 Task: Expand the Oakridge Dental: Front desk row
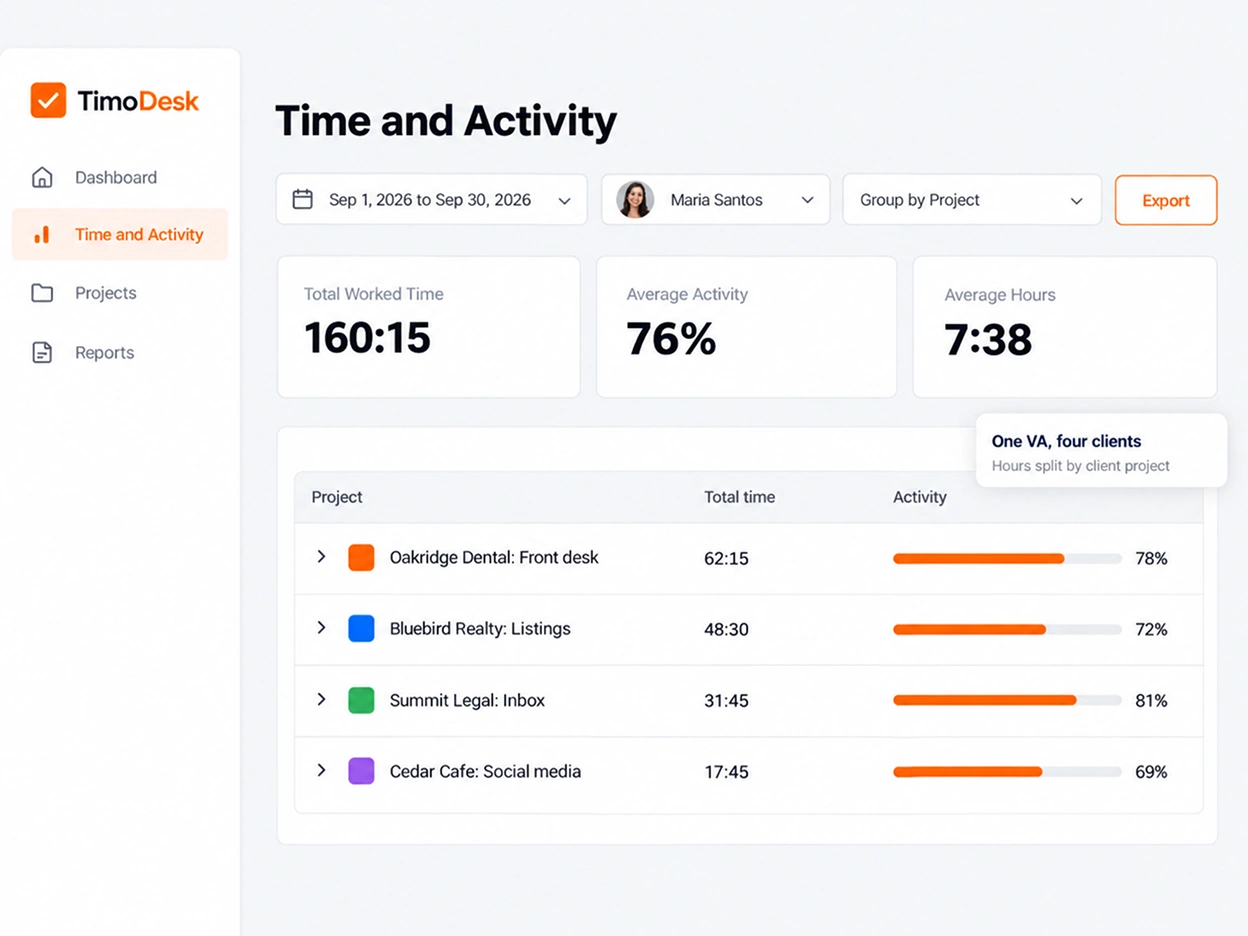coord(321,556)
